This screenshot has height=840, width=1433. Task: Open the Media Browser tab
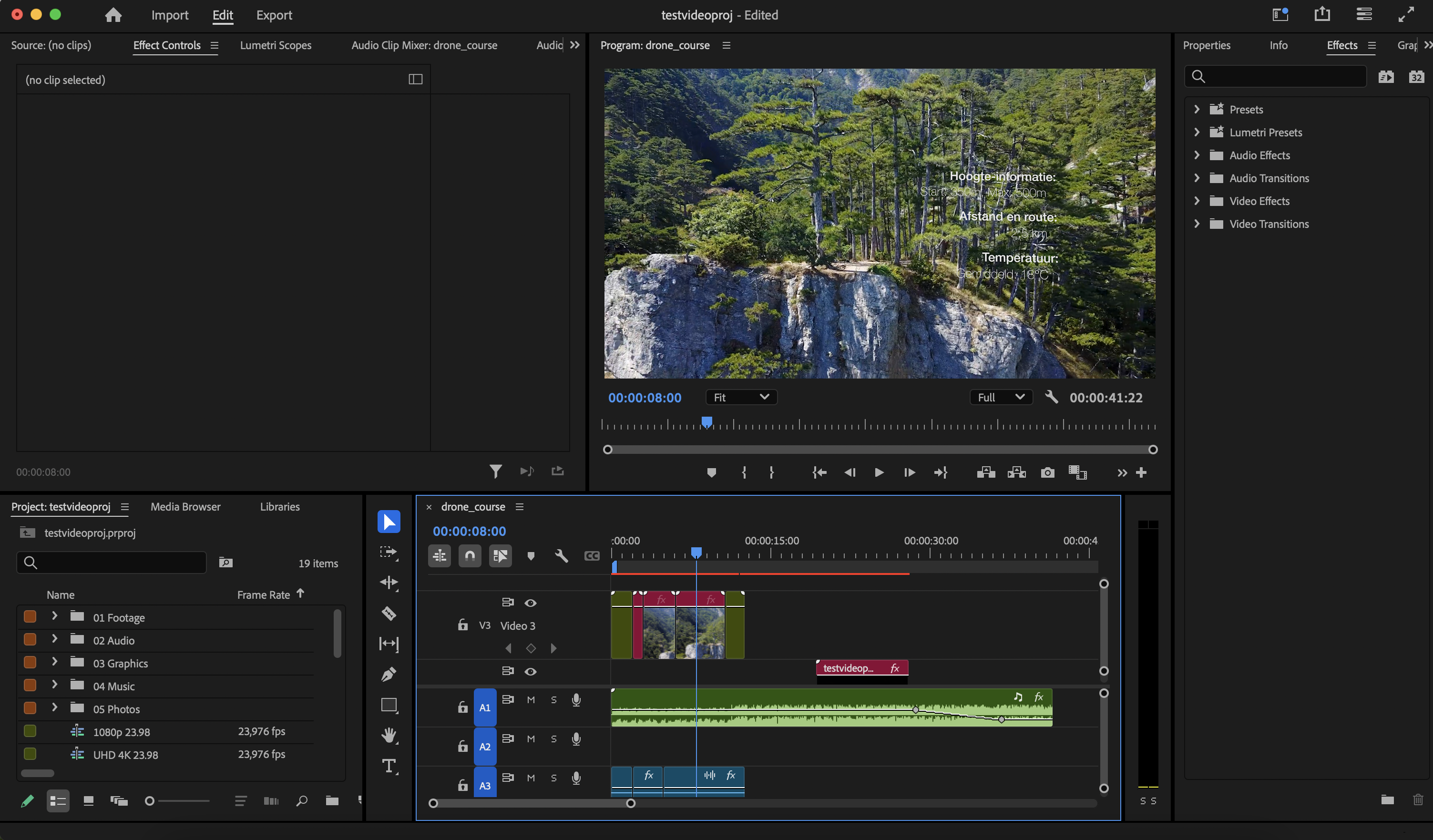[185, 507]
